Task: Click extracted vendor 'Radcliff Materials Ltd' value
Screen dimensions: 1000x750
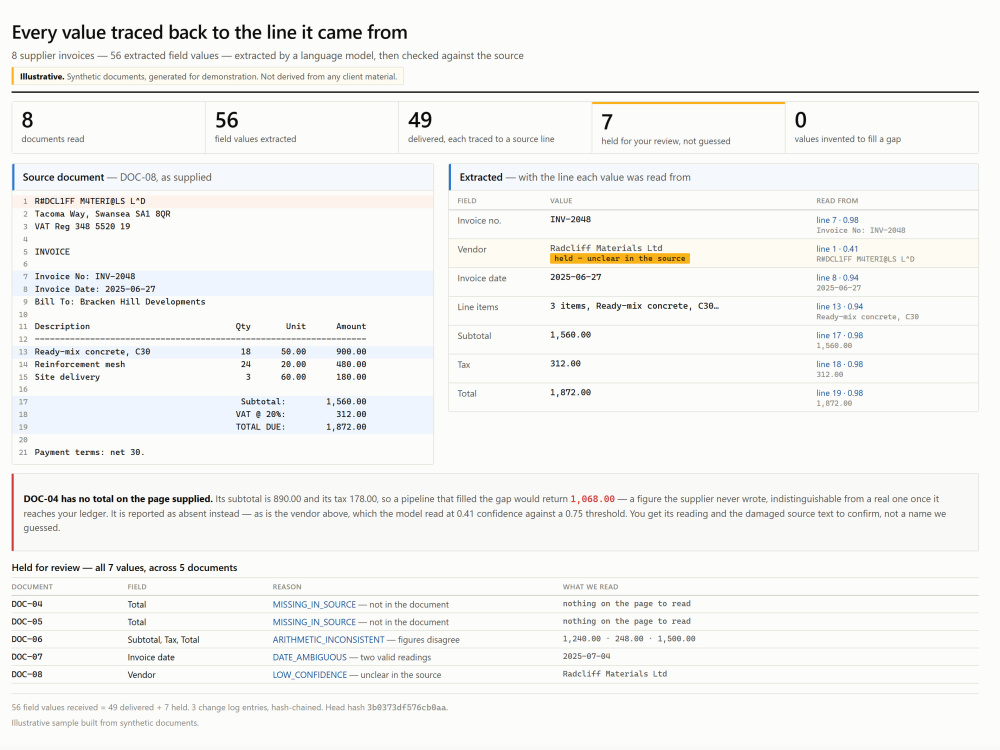Action: pos(606,248)
